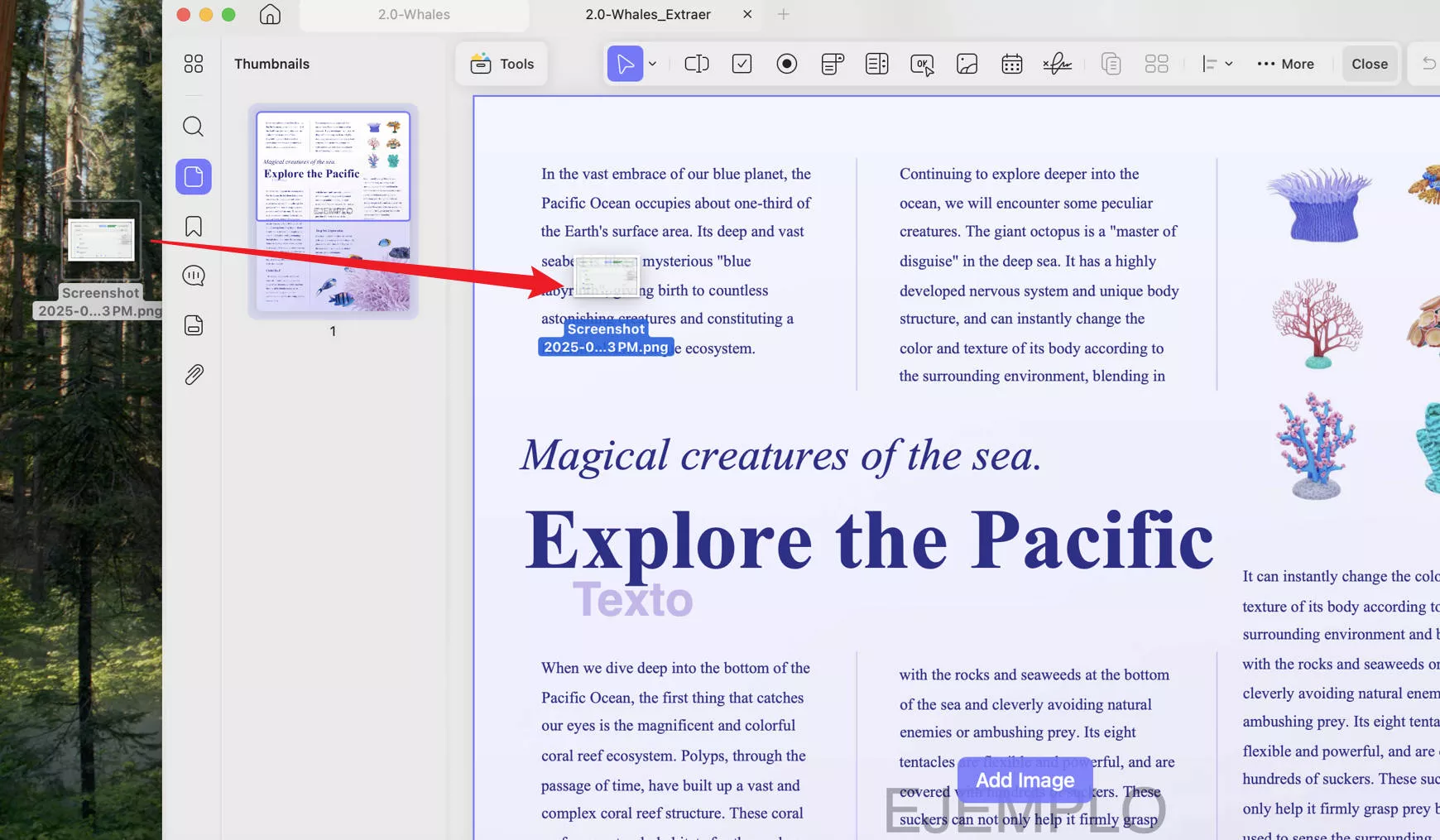Click the grid arrange fields icon

tap(1156, 64)
